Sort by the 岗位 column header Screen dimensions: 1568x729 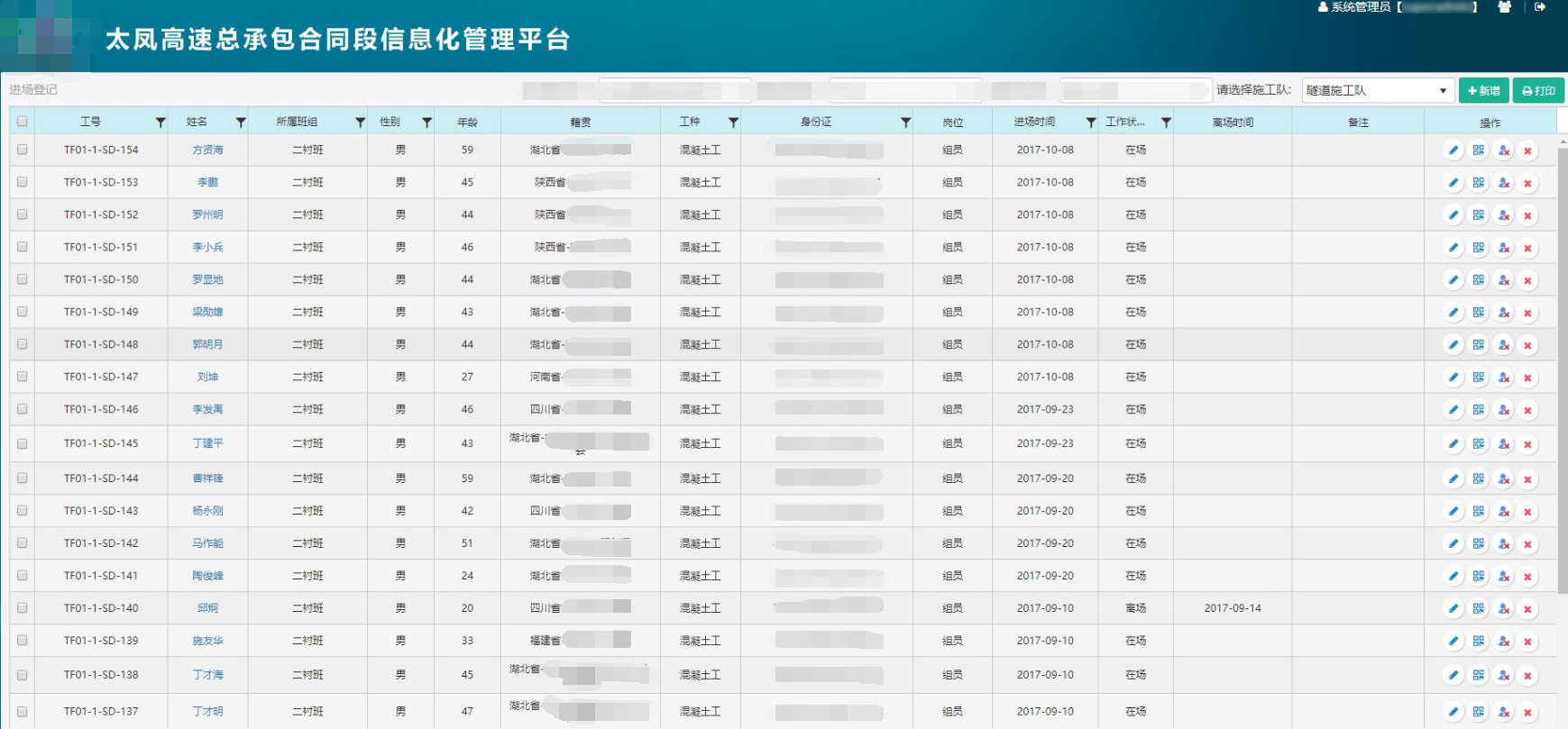point(953,123)
